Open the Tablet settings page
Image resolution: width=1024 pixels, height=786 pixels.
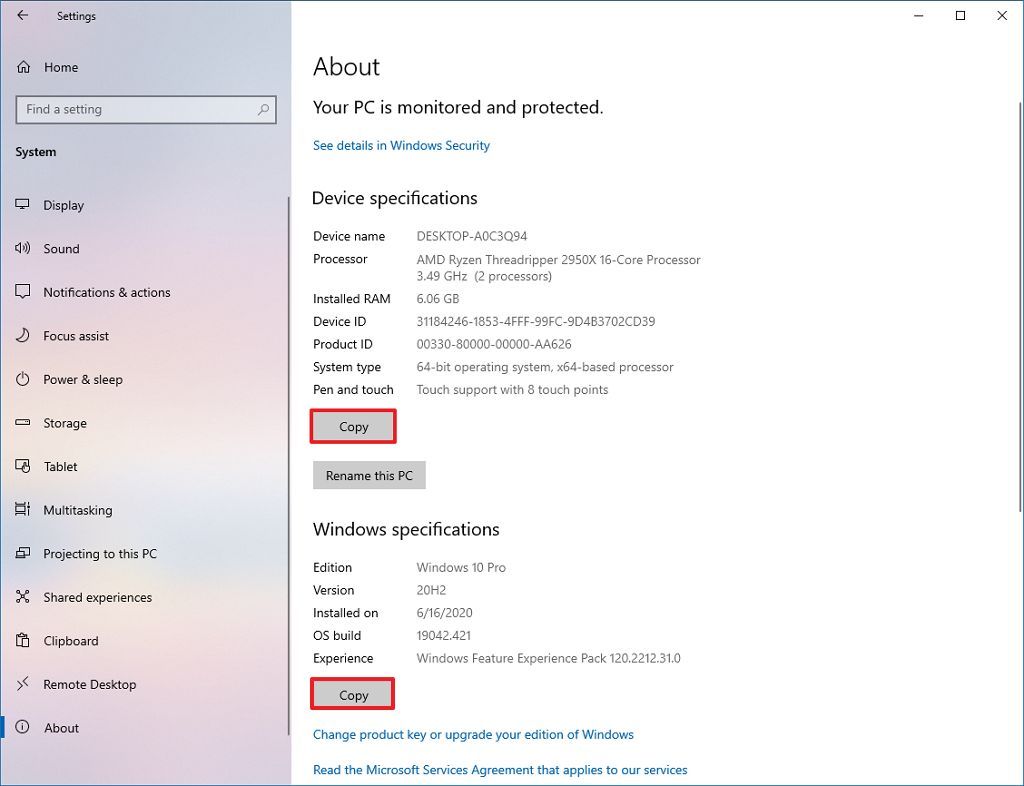pyautogui.click(x=60, y=466)
